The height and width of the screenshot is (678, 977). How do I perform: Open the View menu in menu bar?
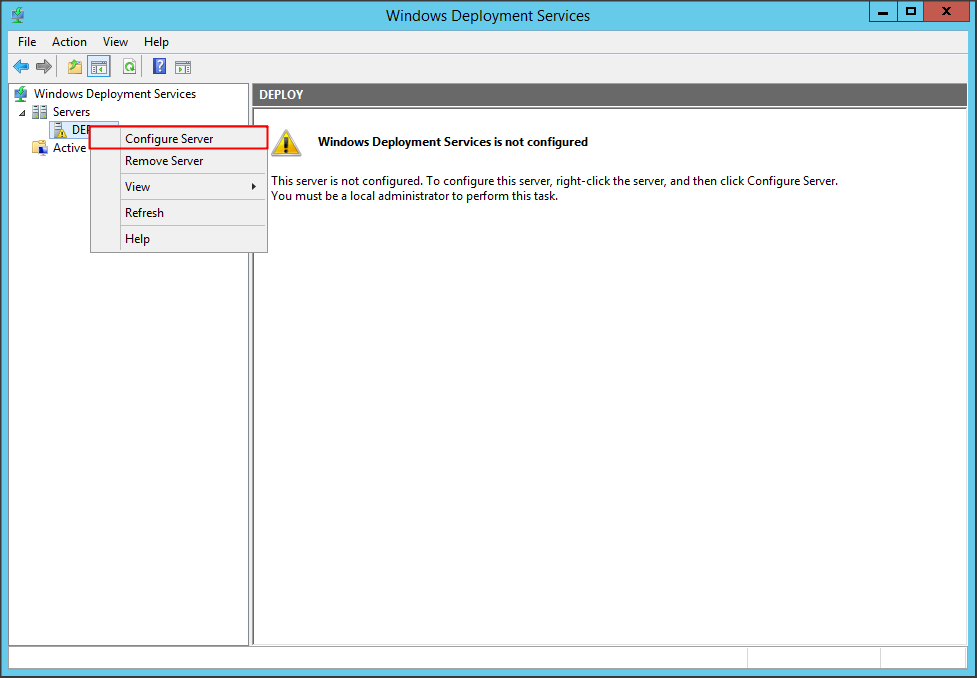click(x=115, y=42)
